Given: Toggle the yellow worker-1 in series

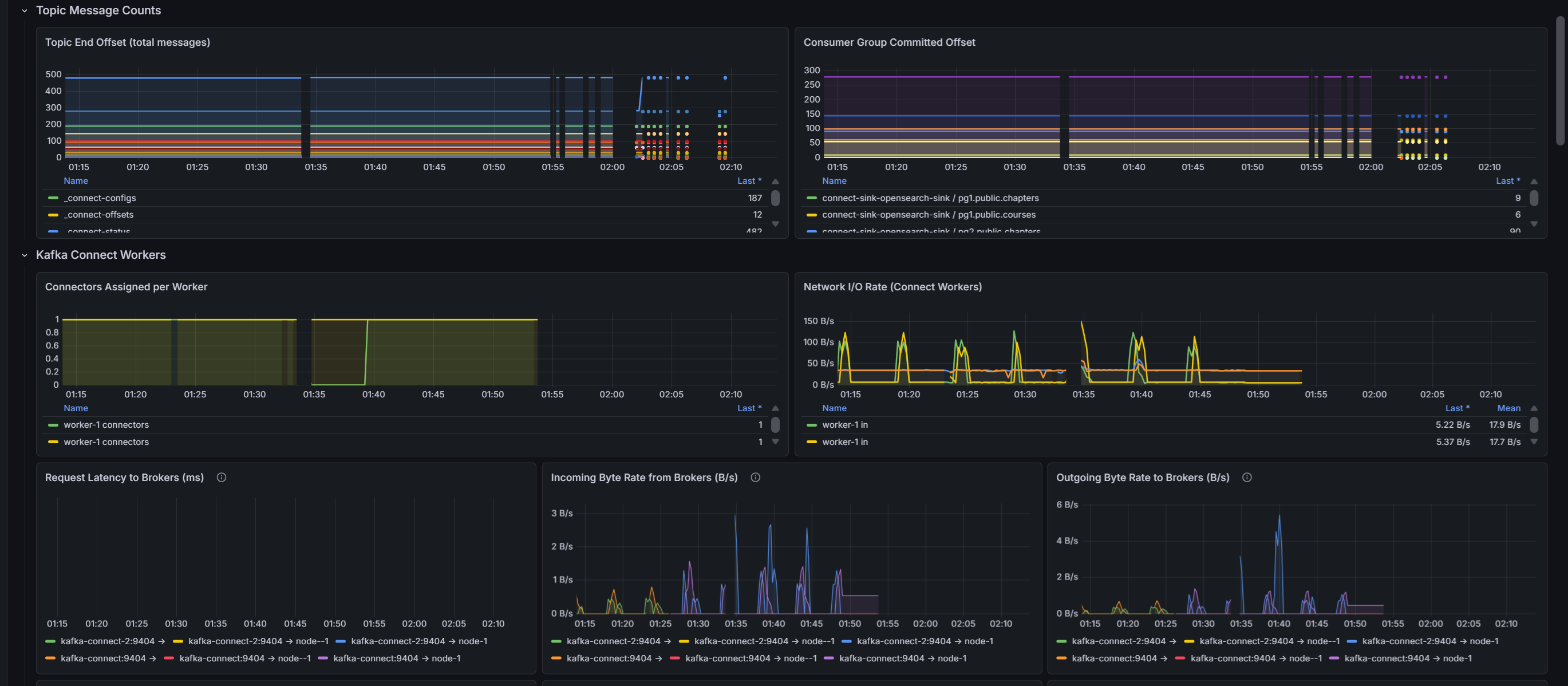Looking at the screenshot, I should pyautogui.click(x=845, y=442).
